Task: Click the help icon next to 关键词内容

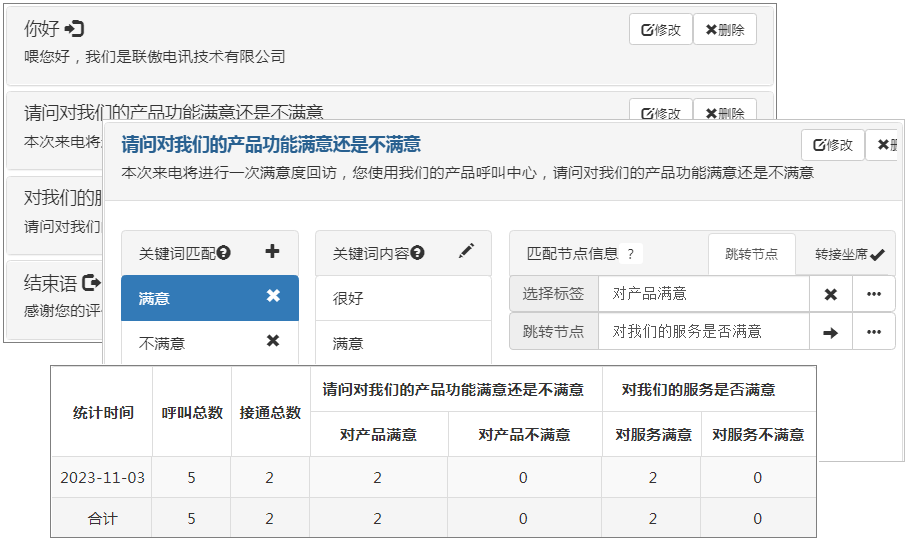Action: [417, 253]
